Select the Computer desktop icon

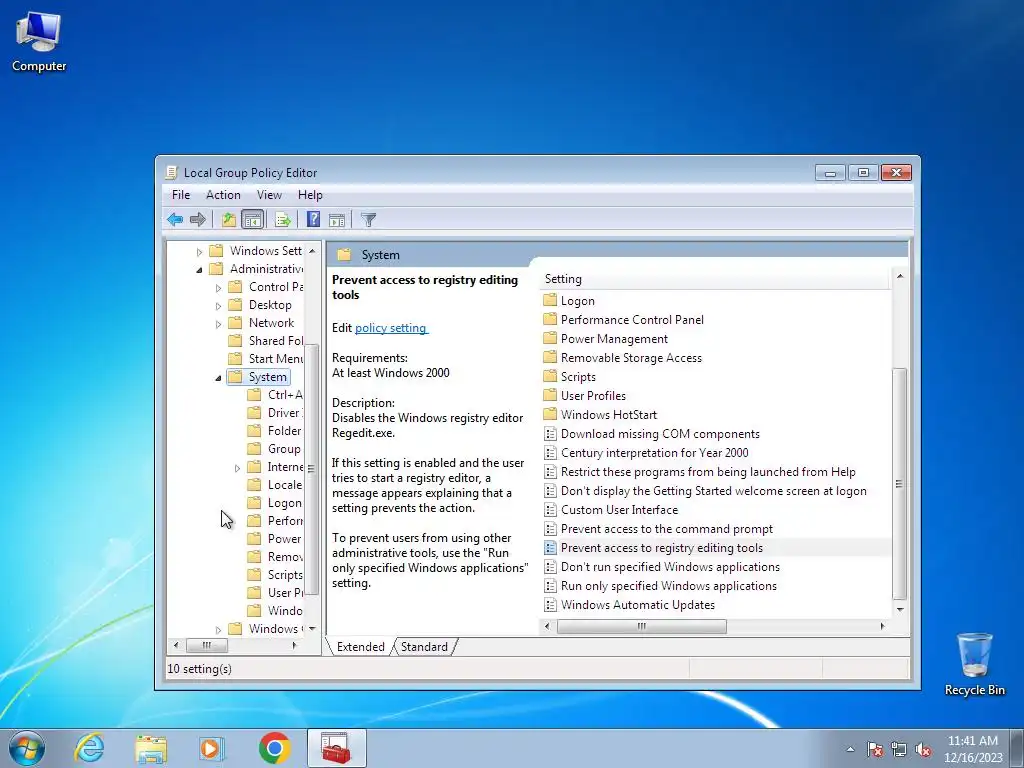(x=39, y=42)
